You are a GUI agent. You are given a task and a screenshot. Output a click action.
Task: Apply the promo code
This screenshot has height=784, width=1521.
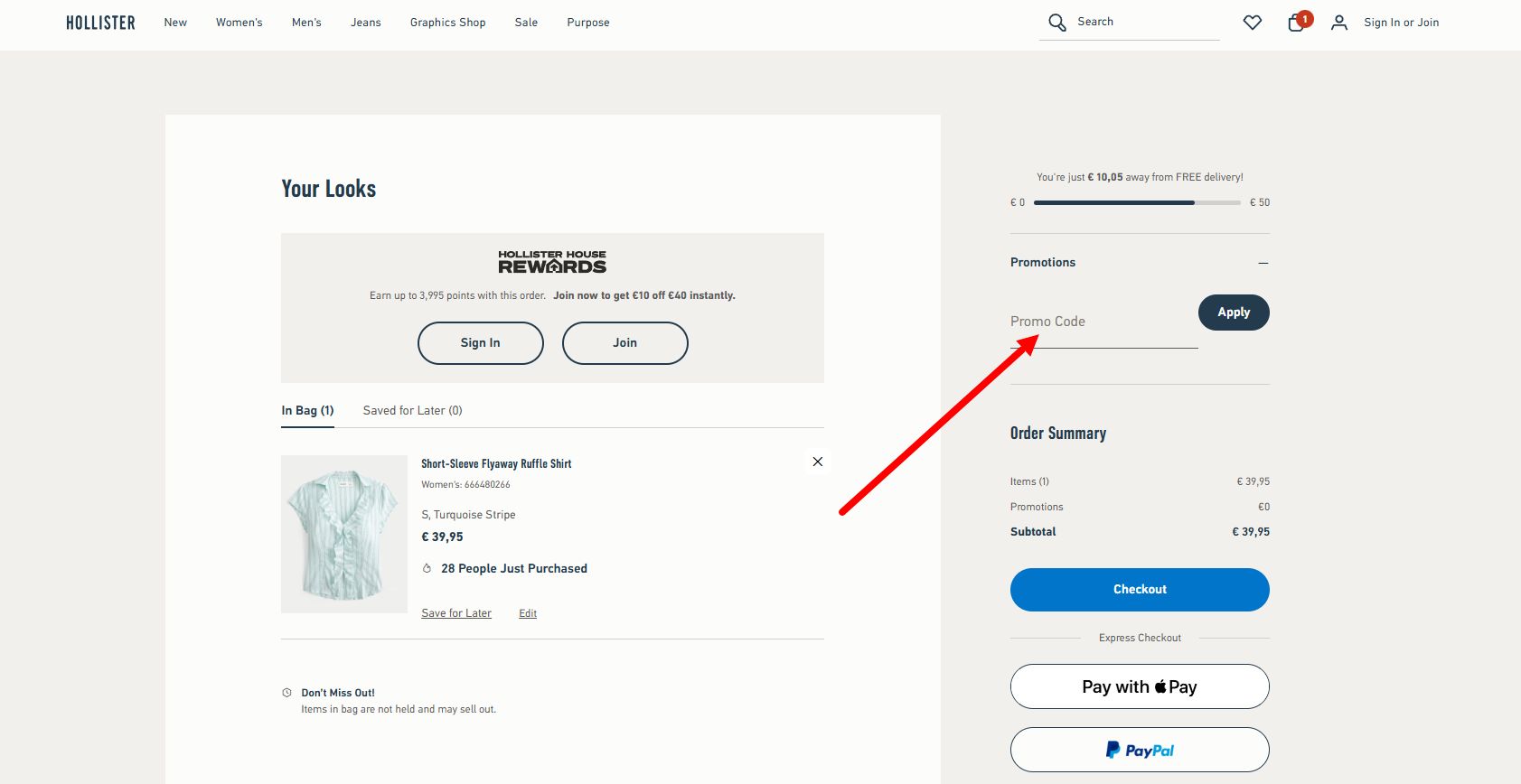1234,313
